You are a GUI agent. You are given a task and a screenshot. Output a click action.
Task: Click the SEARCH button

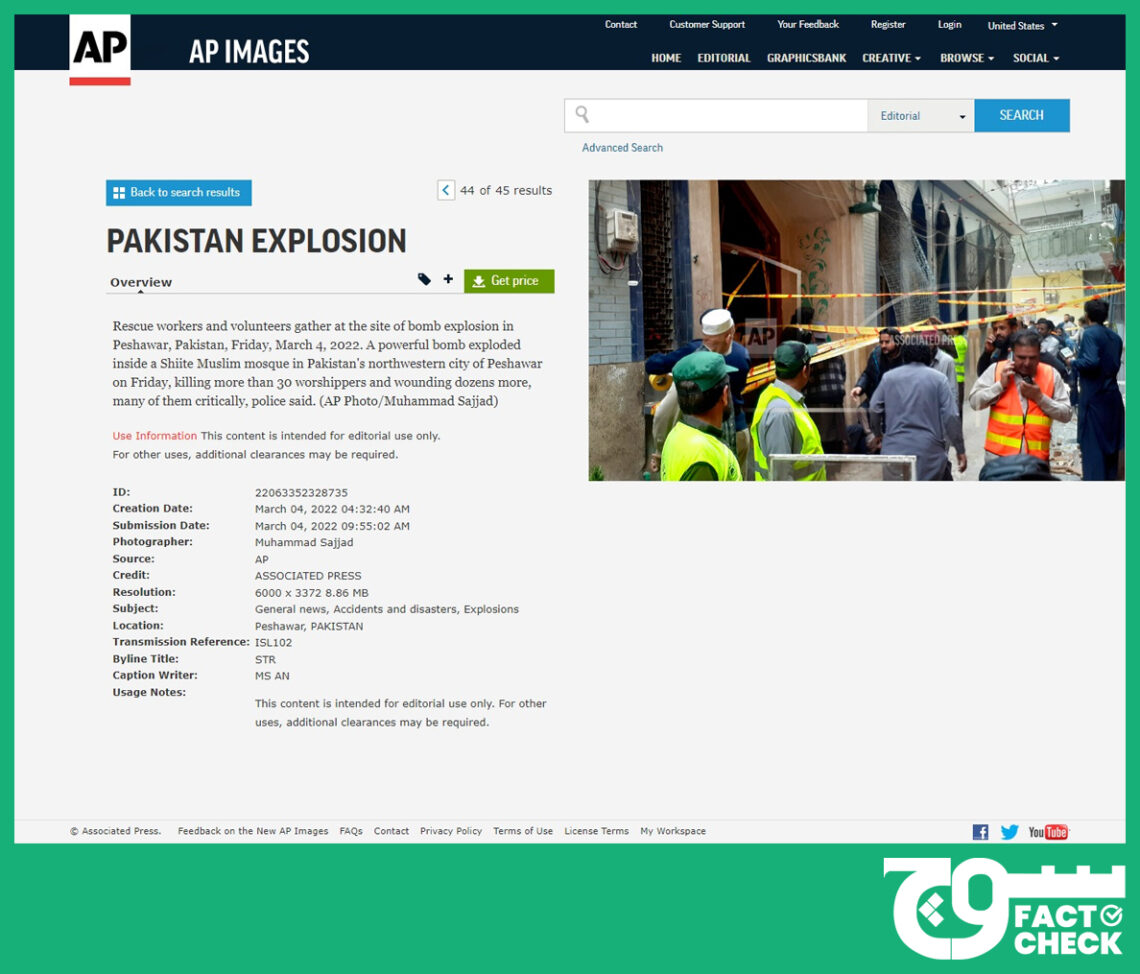coord(1021,116)
